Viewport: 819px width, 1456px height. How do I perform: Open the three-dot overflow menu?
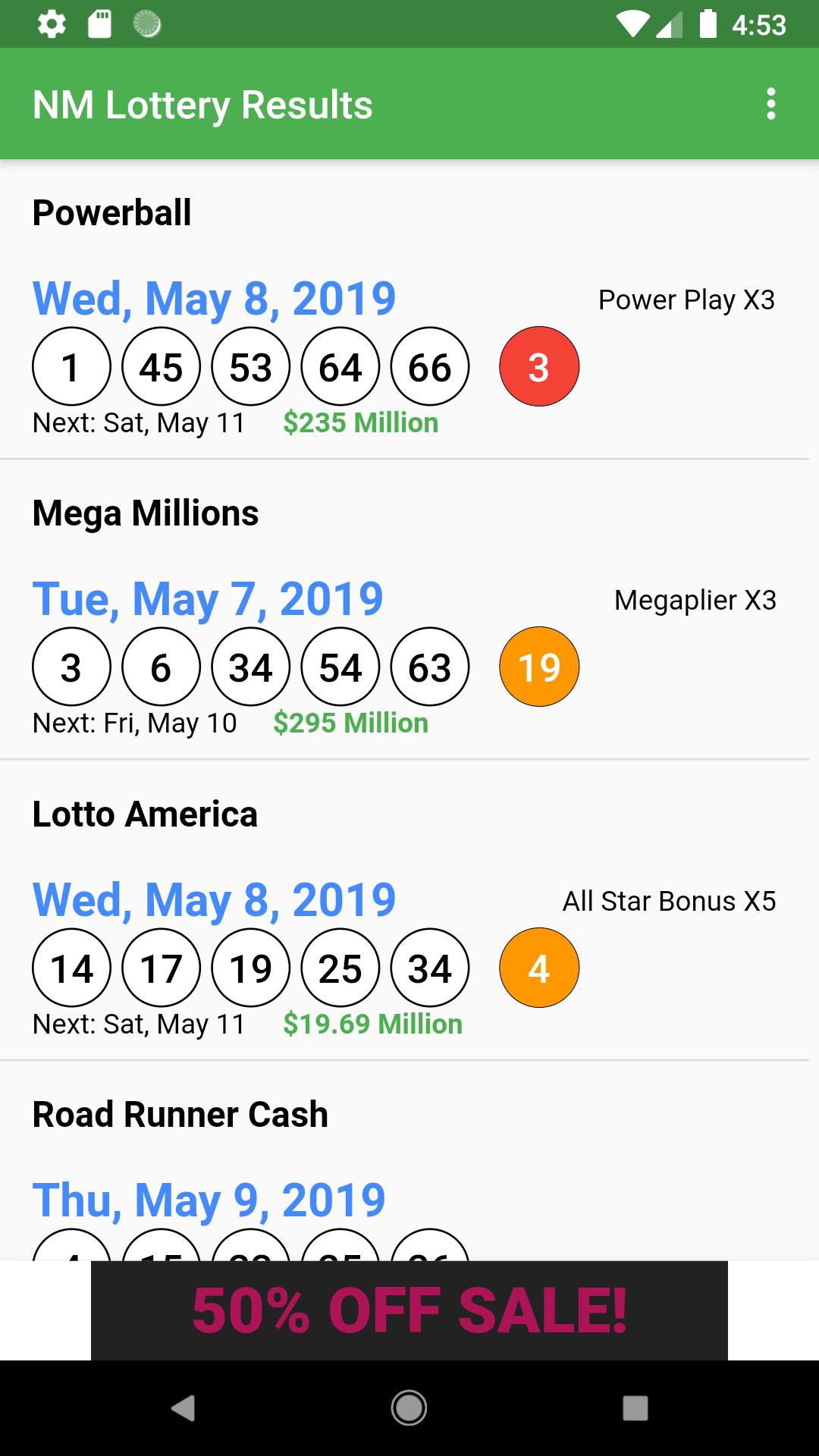tap(770, 104)
